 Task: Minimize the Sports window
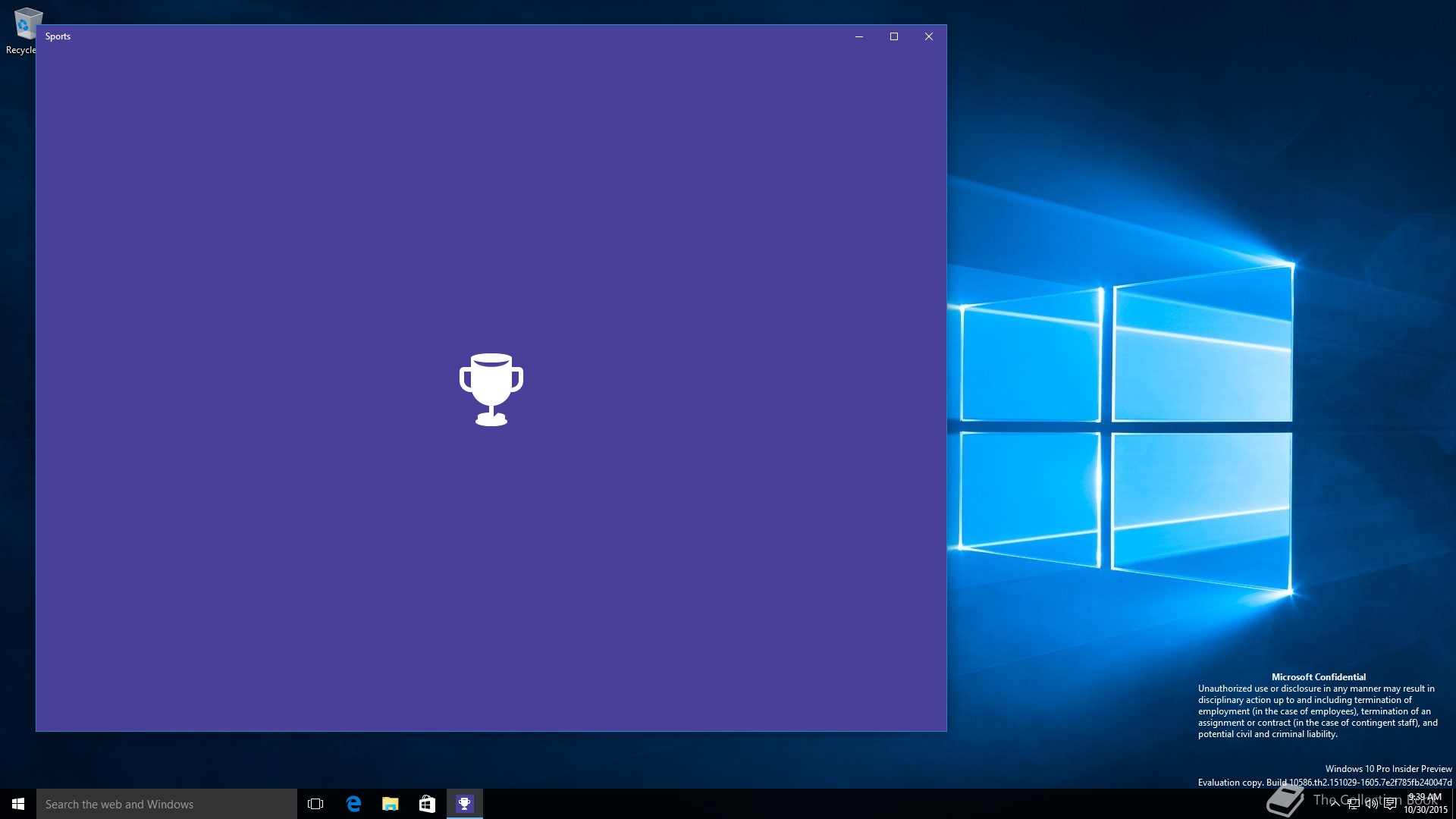click(859, 36)
